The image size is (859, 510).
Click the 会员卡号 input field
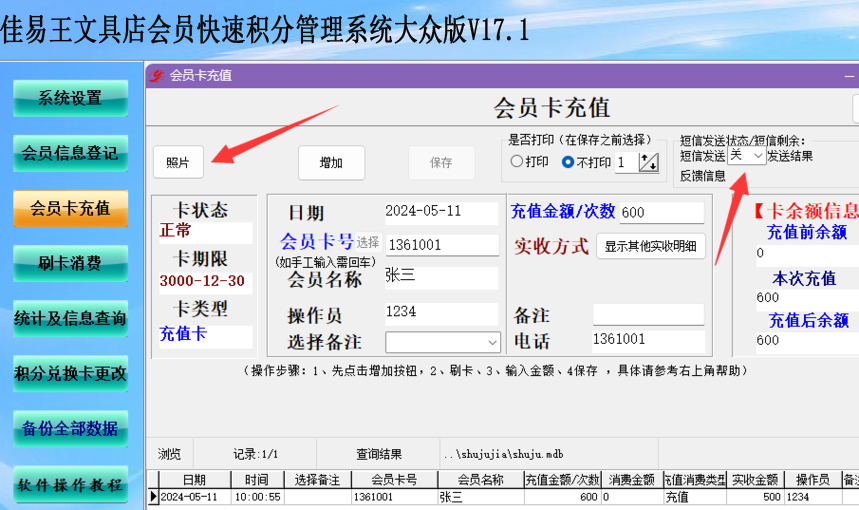pos(443,245)
